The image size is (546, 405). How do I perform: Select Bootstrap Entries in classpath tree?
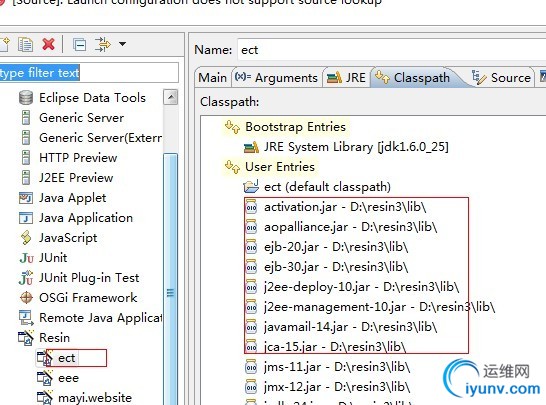tap(295, 127)
